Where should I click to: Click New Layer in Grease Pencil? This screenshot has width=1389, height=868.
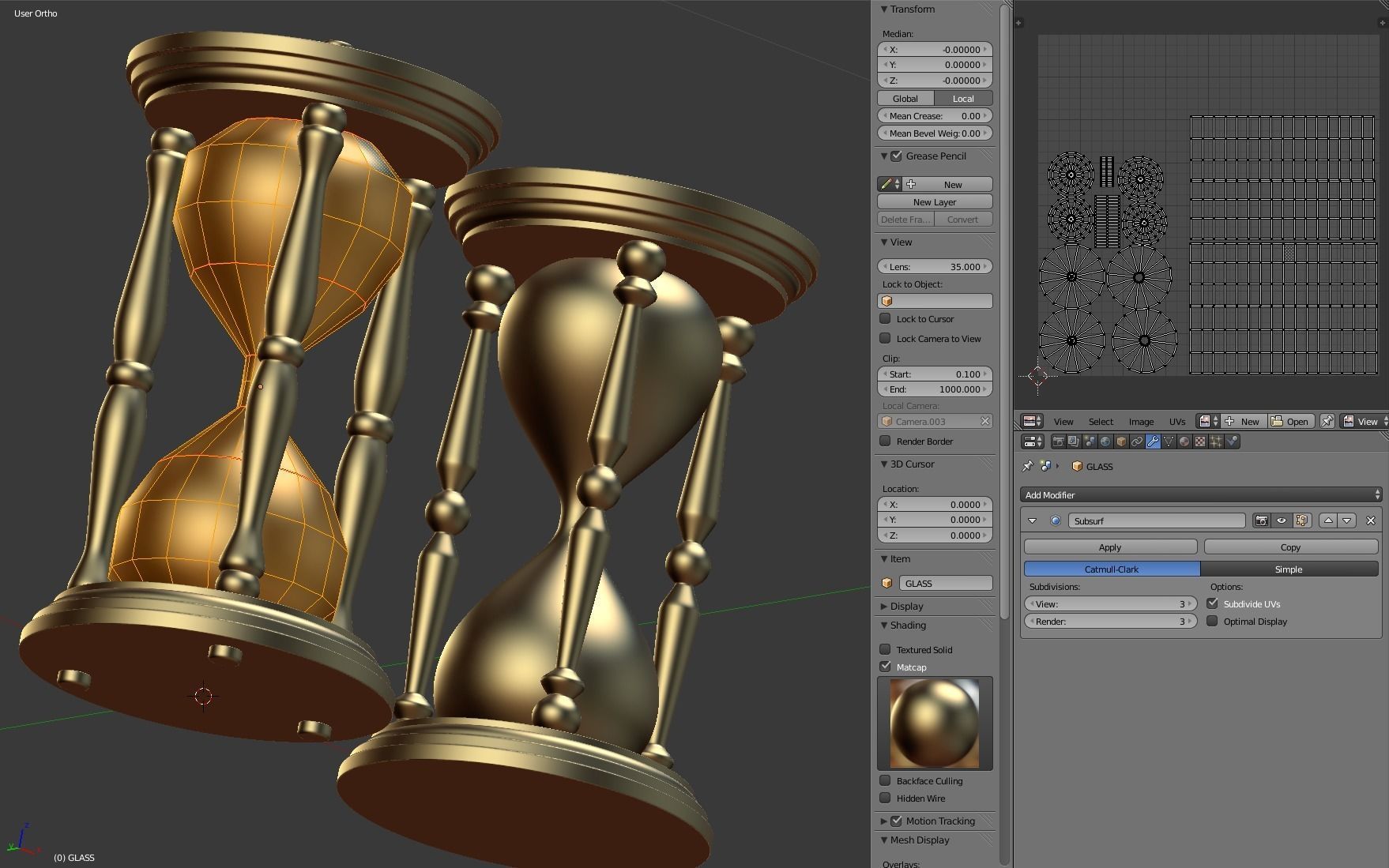tap(935, 201)
